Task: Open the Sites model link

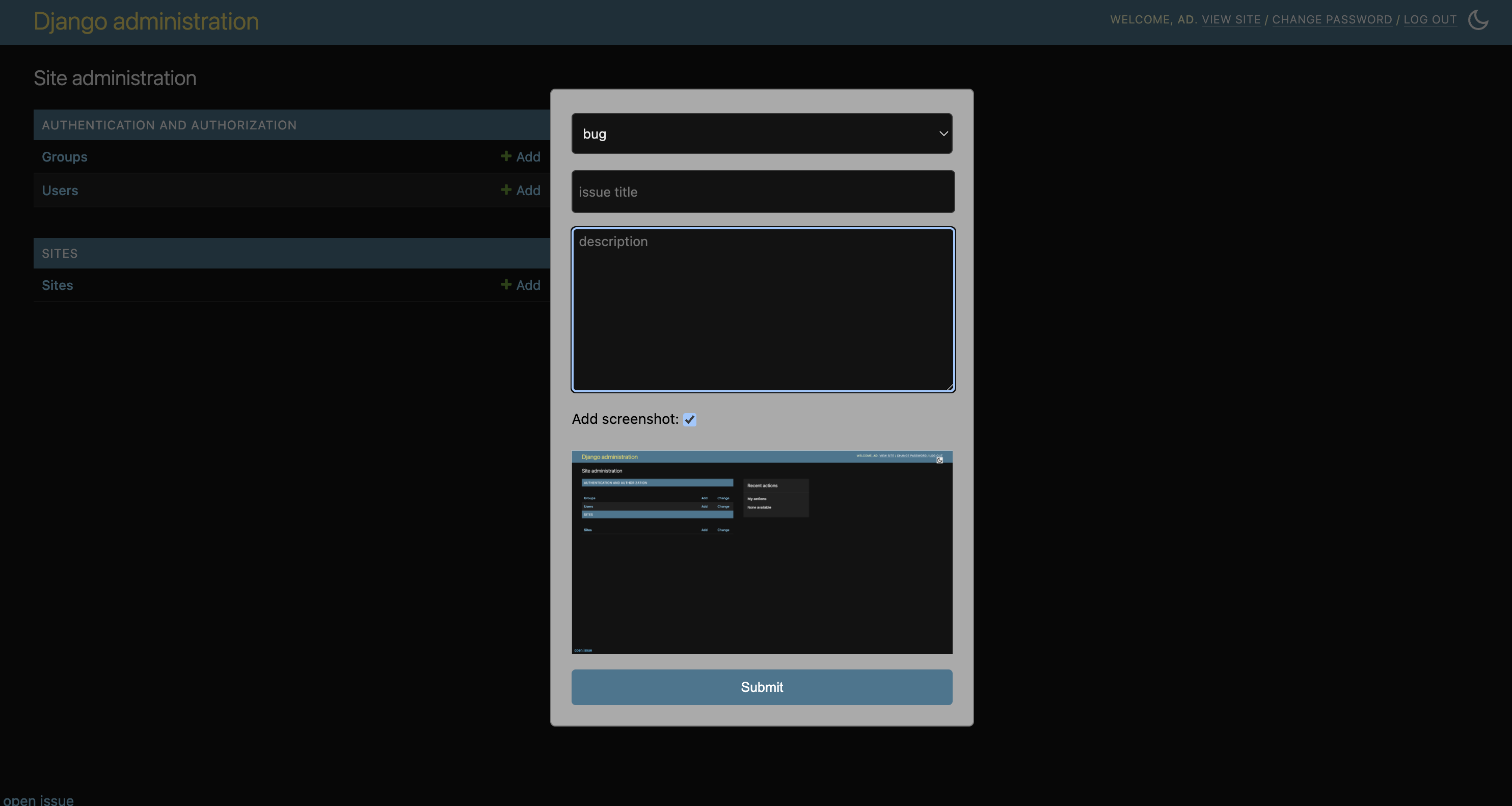Action: [58, 285]
